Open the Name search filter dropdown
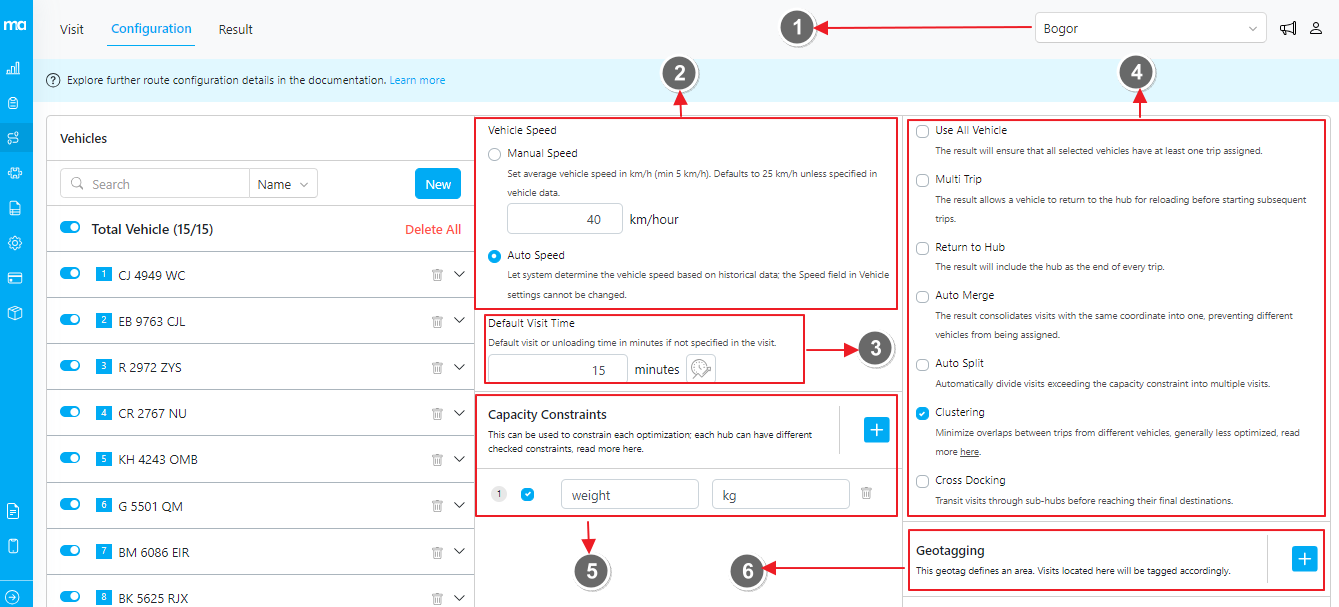Screen dimensions: 1339x607 (284, 184)
